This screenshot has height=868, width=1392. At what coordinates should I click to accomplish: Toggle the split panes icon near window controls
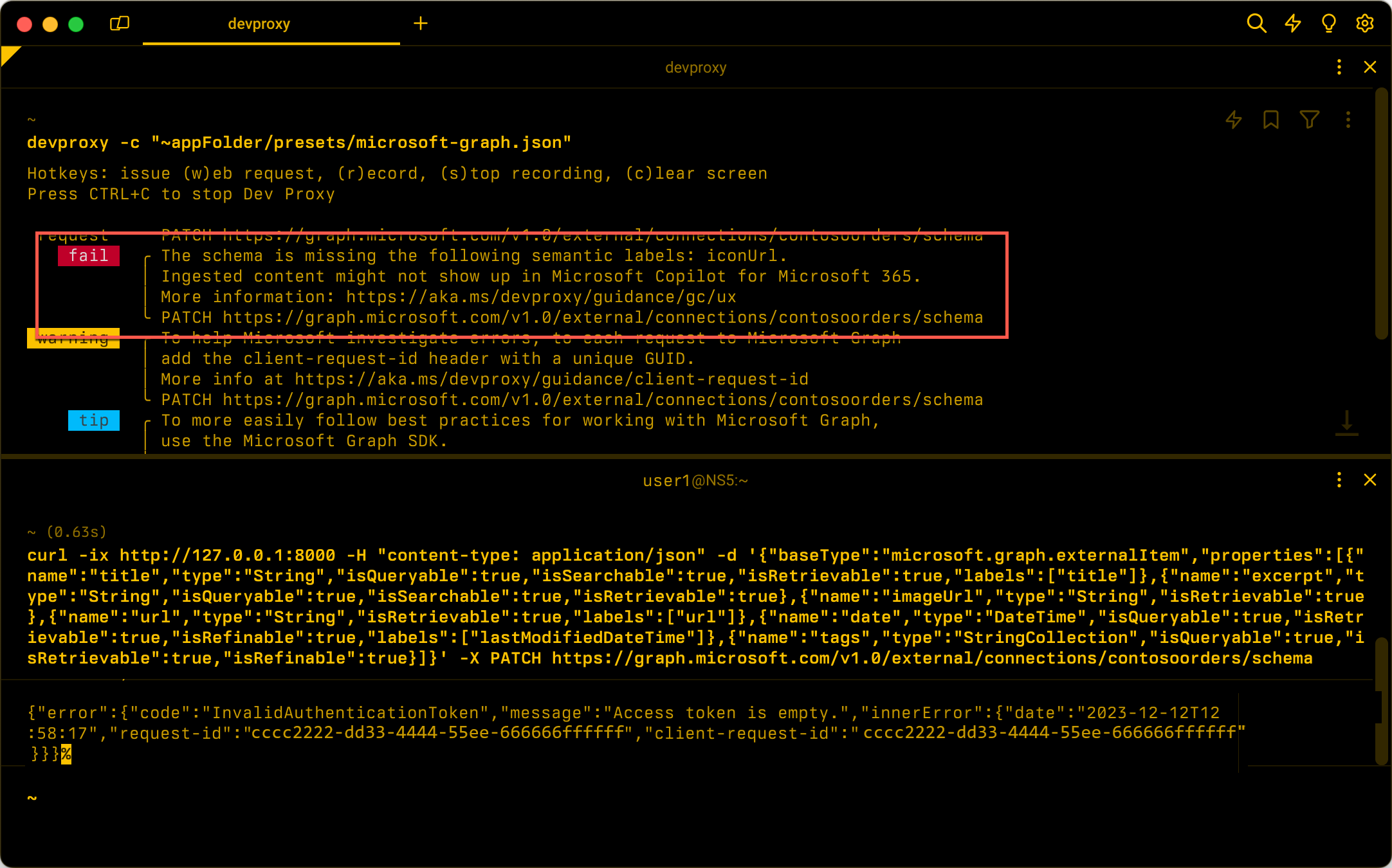[120, 24]
